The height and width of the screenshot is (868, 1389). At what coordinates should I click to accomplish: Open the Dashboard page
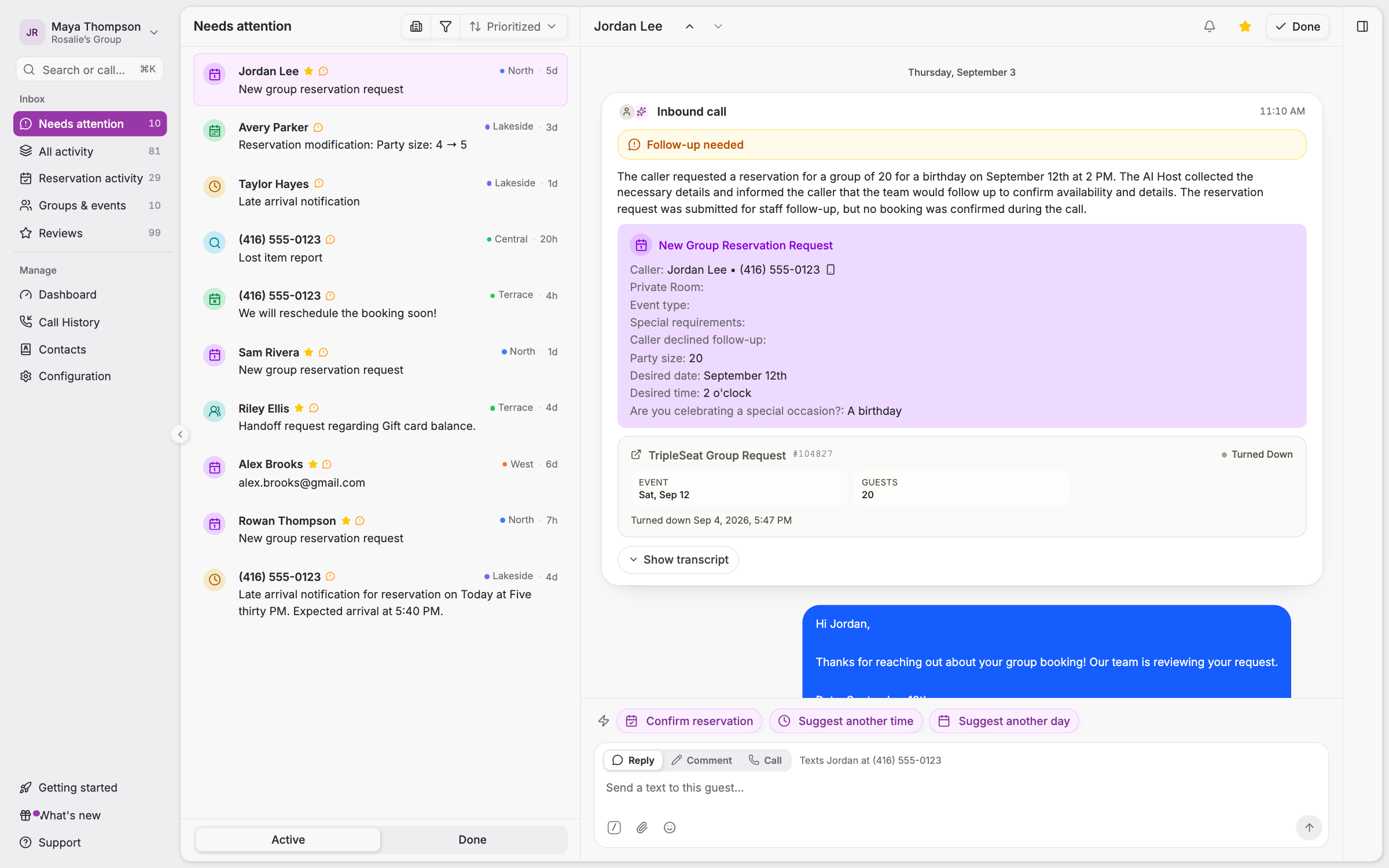click(x=90, y=295)
